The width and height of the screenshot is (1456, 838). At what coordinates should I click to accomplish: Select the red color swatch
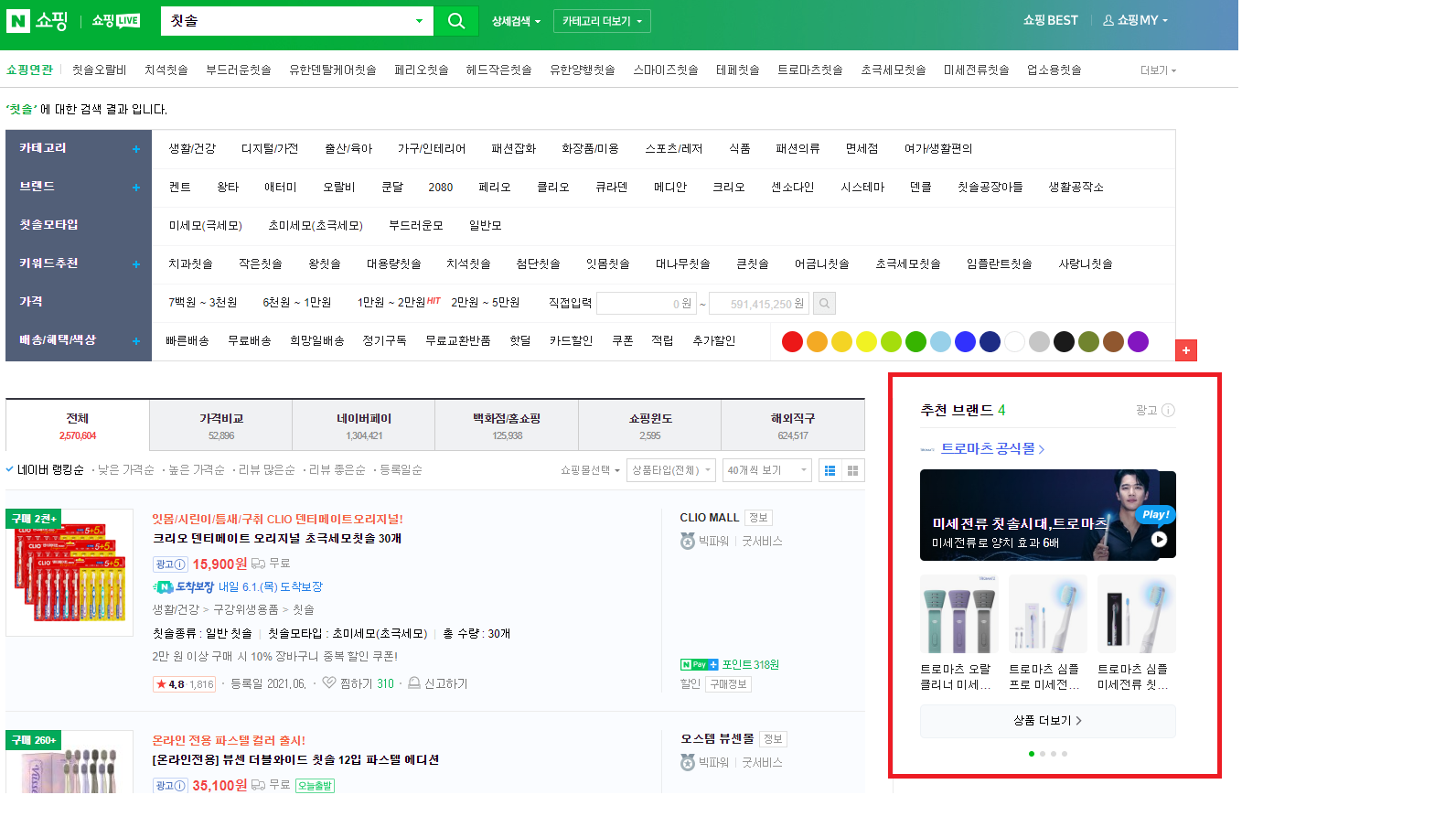[793, 341]
